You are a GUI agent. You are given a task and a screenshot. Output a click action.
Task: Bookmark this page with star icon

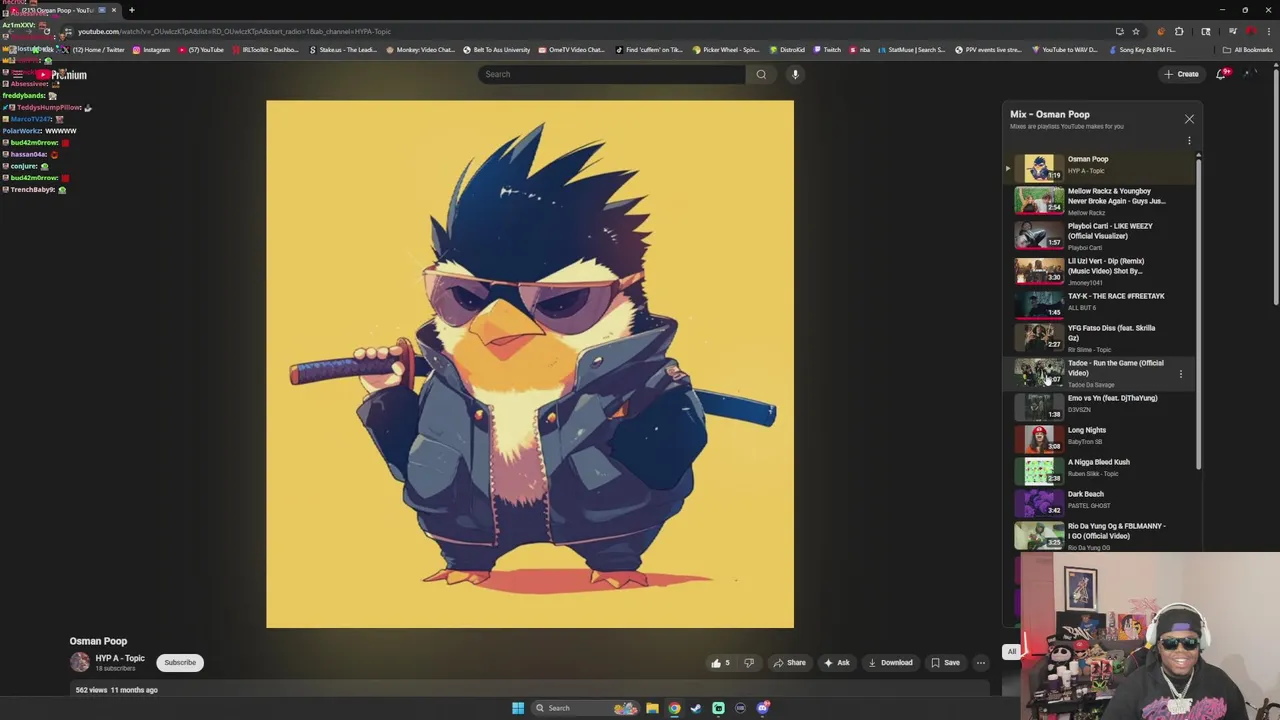click(1135, 31)
